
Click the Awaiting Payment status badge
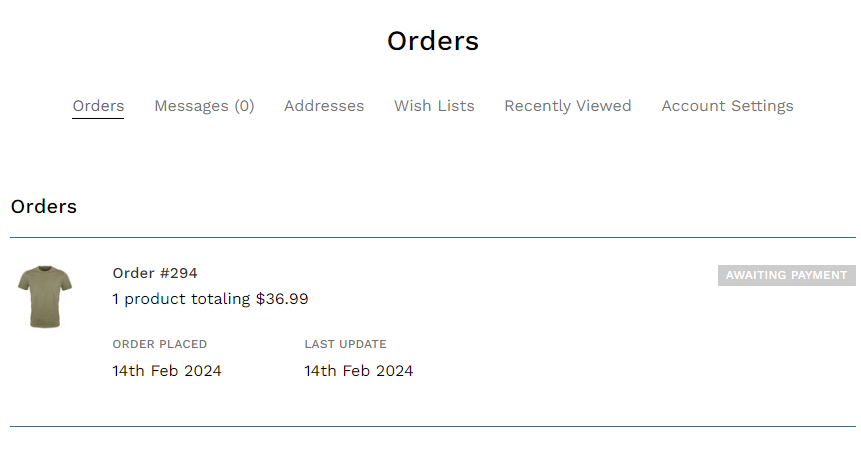[786, 276]
